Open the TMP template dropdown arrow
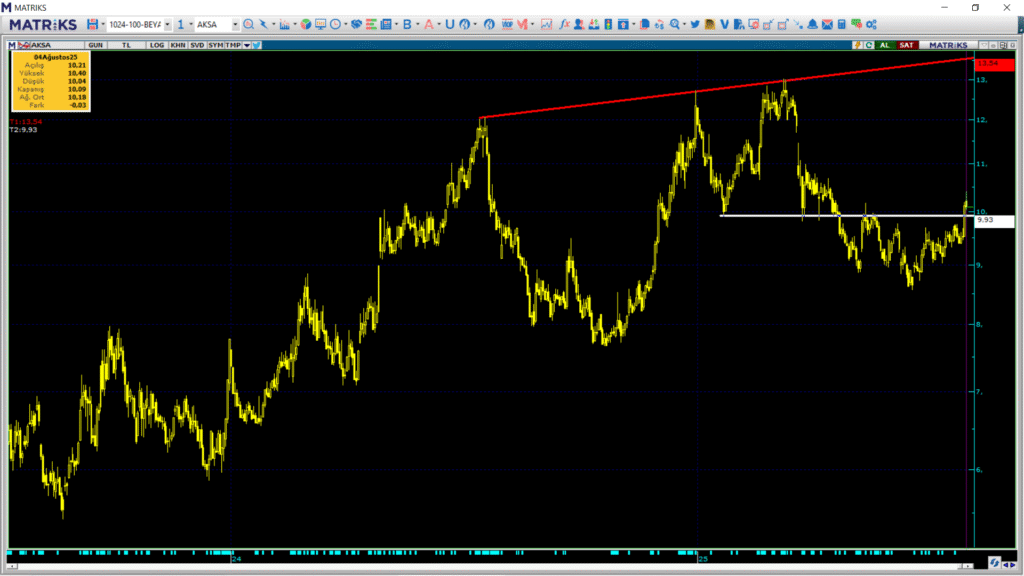Screen dimensions: 1024x576 click(x=246, y=45)
